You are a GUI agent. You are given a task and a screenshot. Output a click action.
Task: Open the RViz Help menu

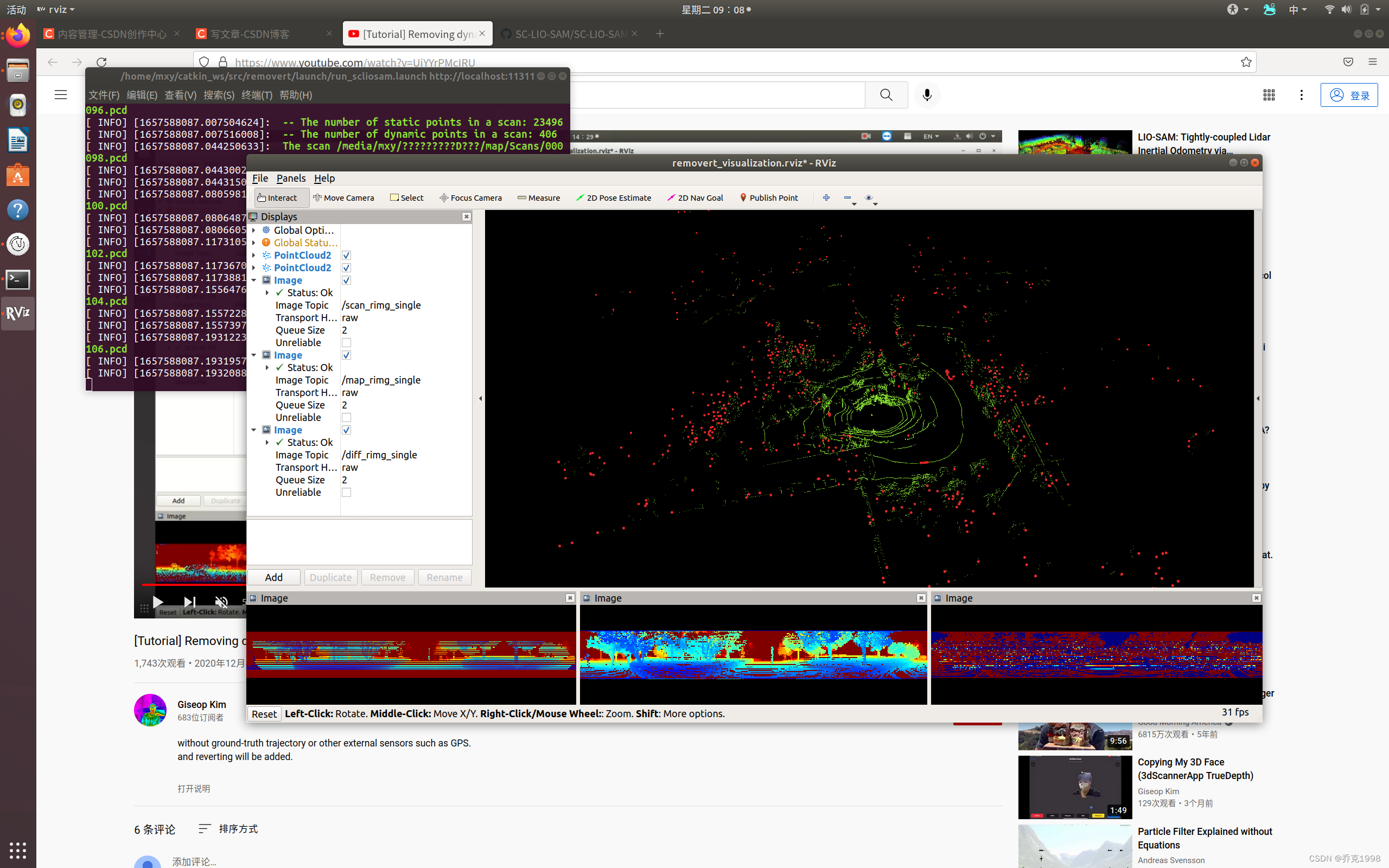(x=324, y=178)
